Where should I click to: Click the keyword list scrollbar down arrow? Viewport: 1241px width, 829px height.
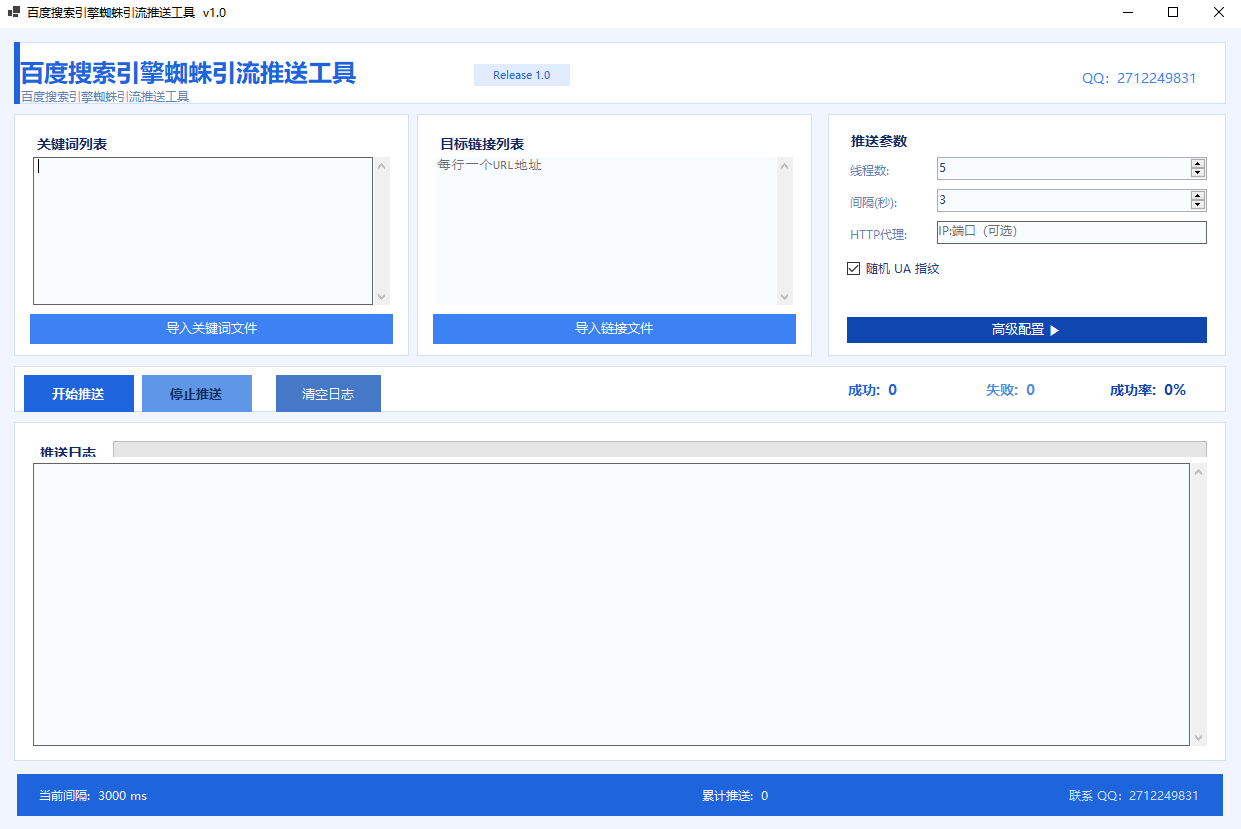pos(381,296)
